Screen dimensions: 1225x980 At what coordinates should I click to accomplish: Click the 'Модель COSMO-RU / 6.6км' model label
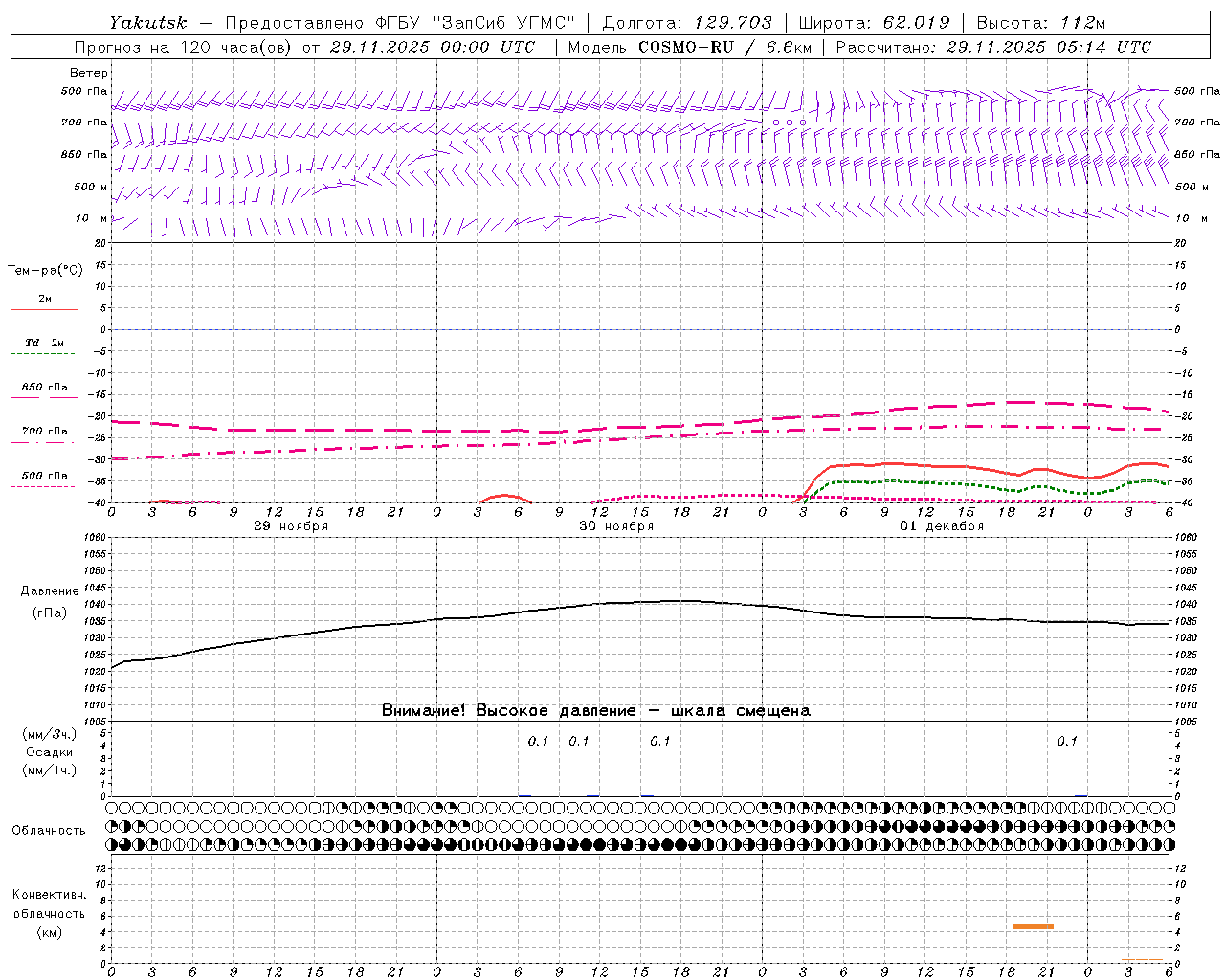689,47
